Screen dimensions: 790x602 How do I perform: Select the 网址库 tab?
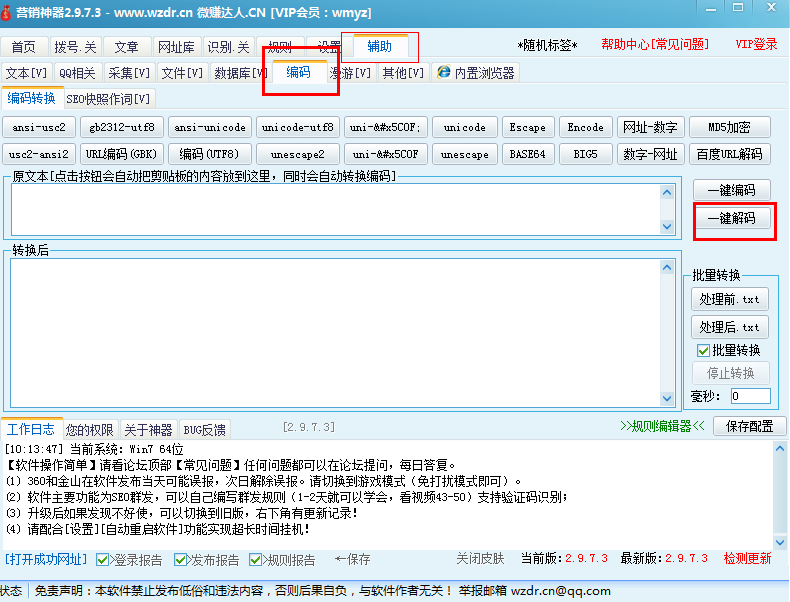[176, 47]
